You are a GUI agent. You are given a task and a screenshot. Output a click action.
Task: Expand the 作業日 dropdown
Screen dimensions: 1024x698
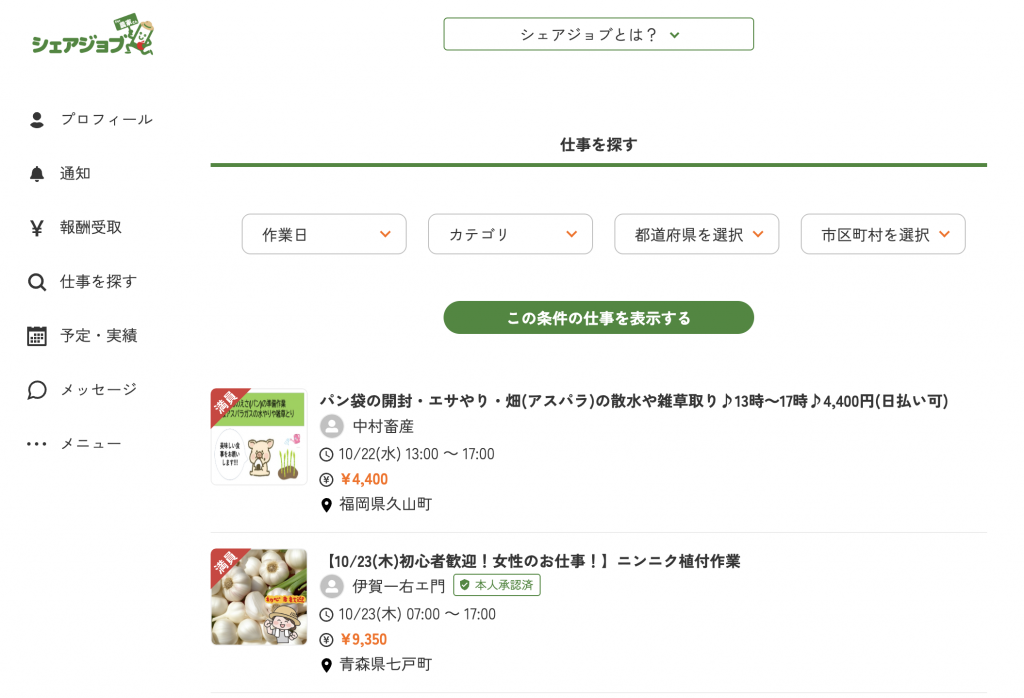[324, 234]
